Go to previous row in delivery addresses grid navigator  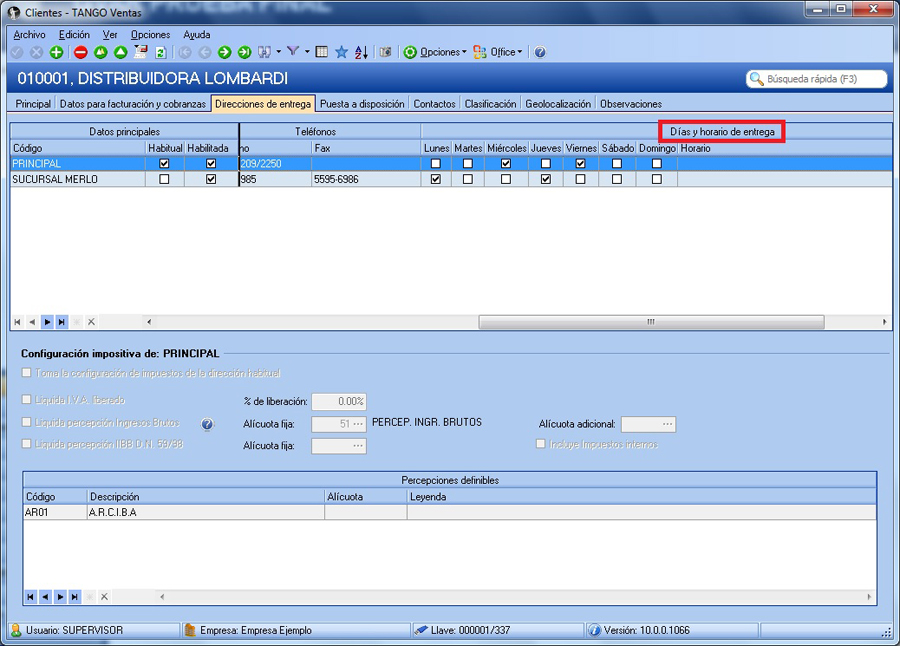pyautogui.click(x=32, y=322)
